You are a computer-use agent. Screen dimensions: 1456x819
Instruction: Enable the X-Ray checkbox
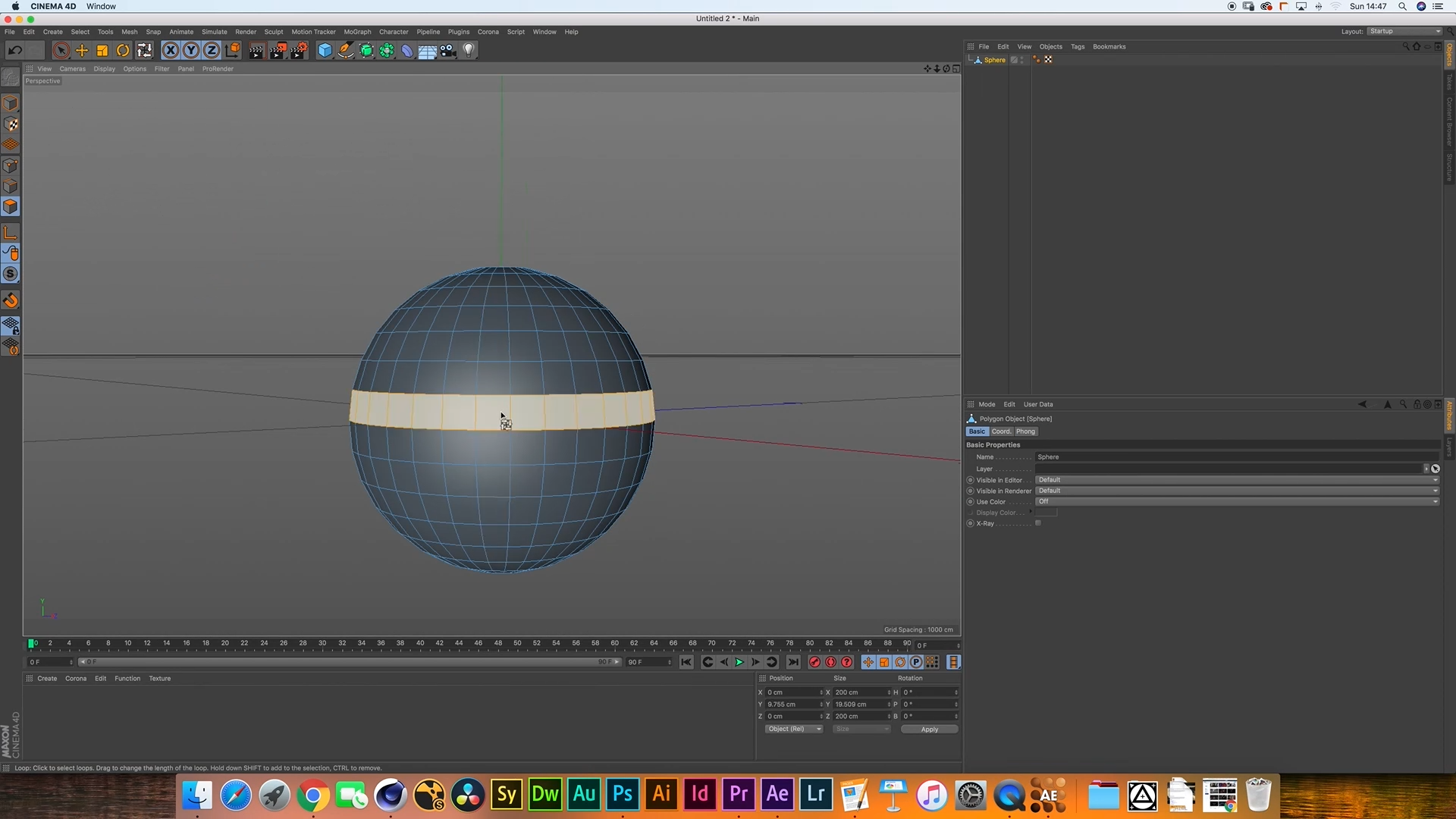click(1038, 523)
